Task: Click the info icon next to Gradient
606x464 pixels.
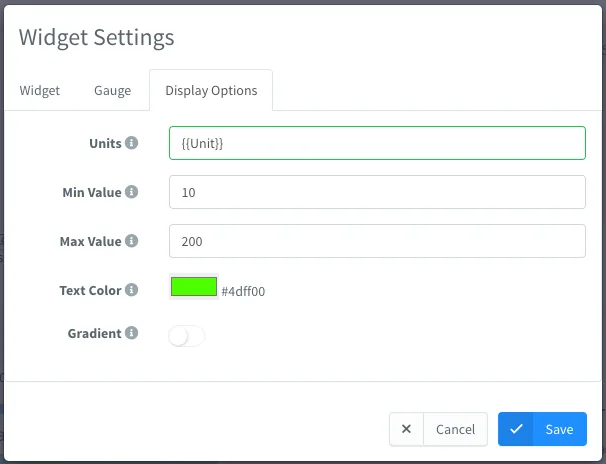Action: [131, 333]
